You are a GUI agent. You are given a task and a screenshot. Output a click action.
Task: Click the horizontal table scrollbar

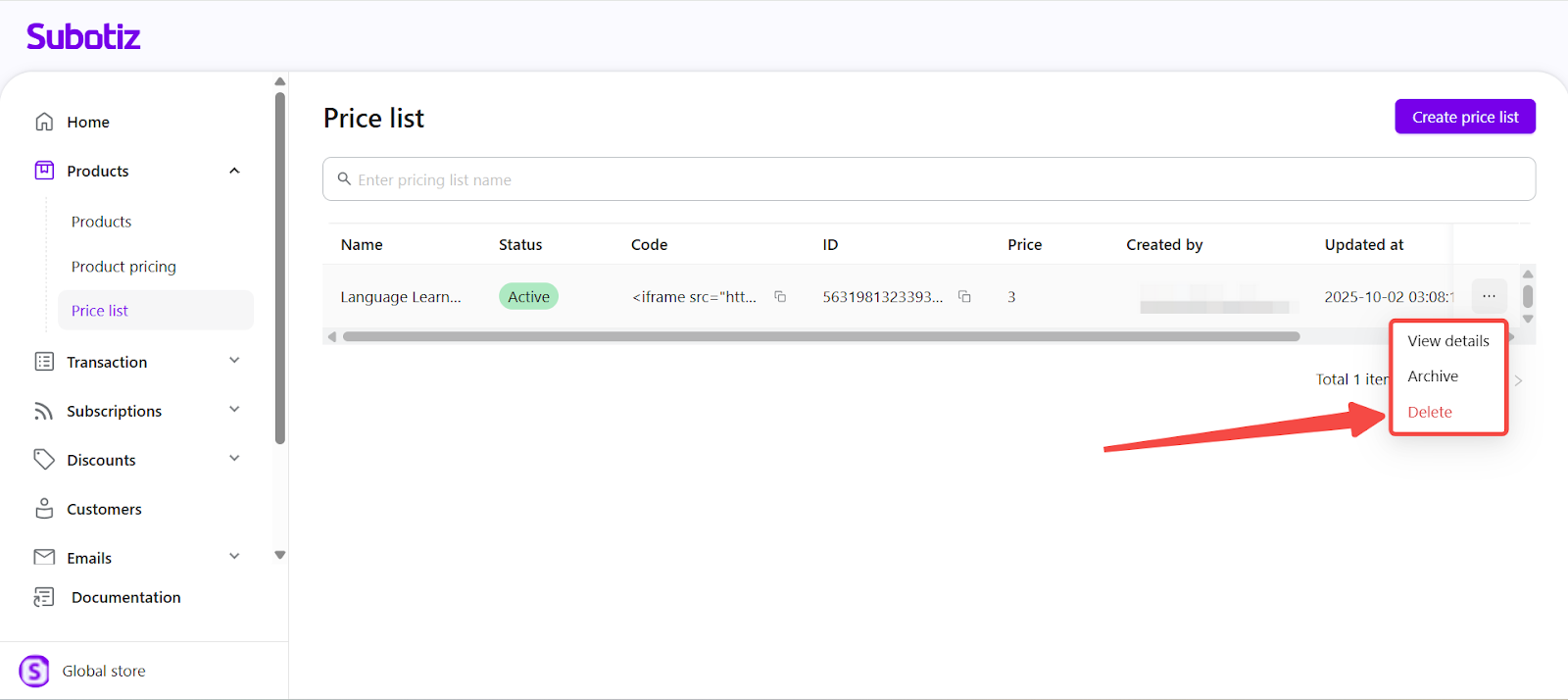[820, 336]
